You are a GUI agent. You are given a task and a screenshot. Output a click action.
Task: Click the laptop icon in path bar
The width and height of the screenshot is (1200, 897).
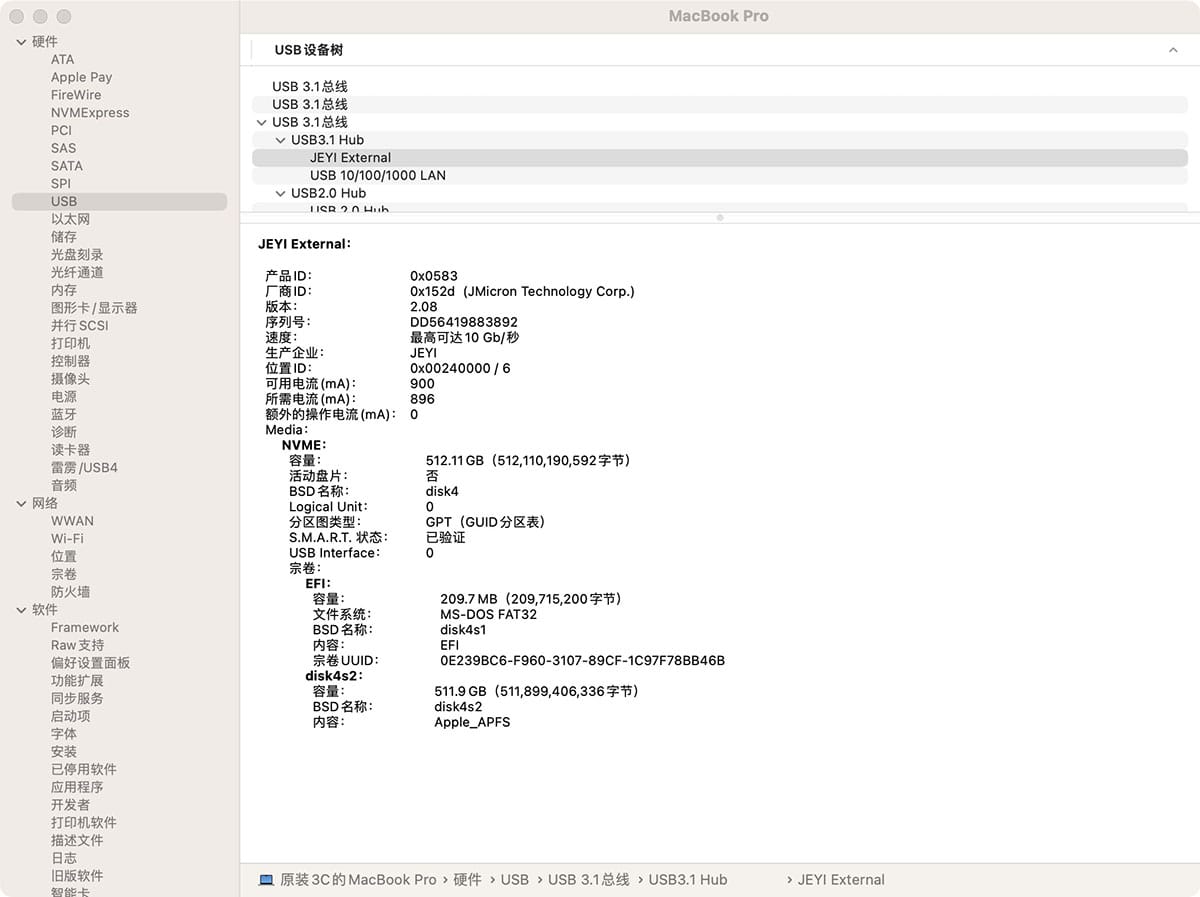pyautogui.click(x=266, y=880)
